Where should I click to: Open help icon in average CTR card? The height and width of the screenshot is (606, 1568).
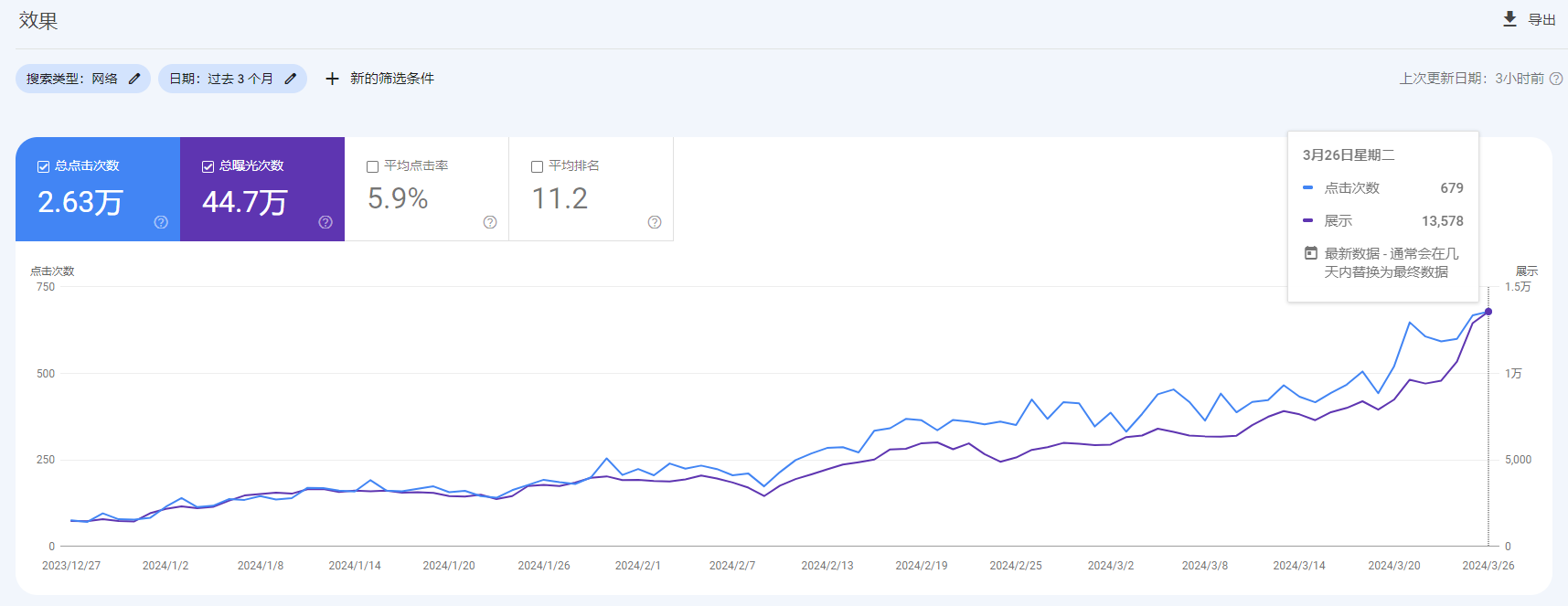coord(490,222)
